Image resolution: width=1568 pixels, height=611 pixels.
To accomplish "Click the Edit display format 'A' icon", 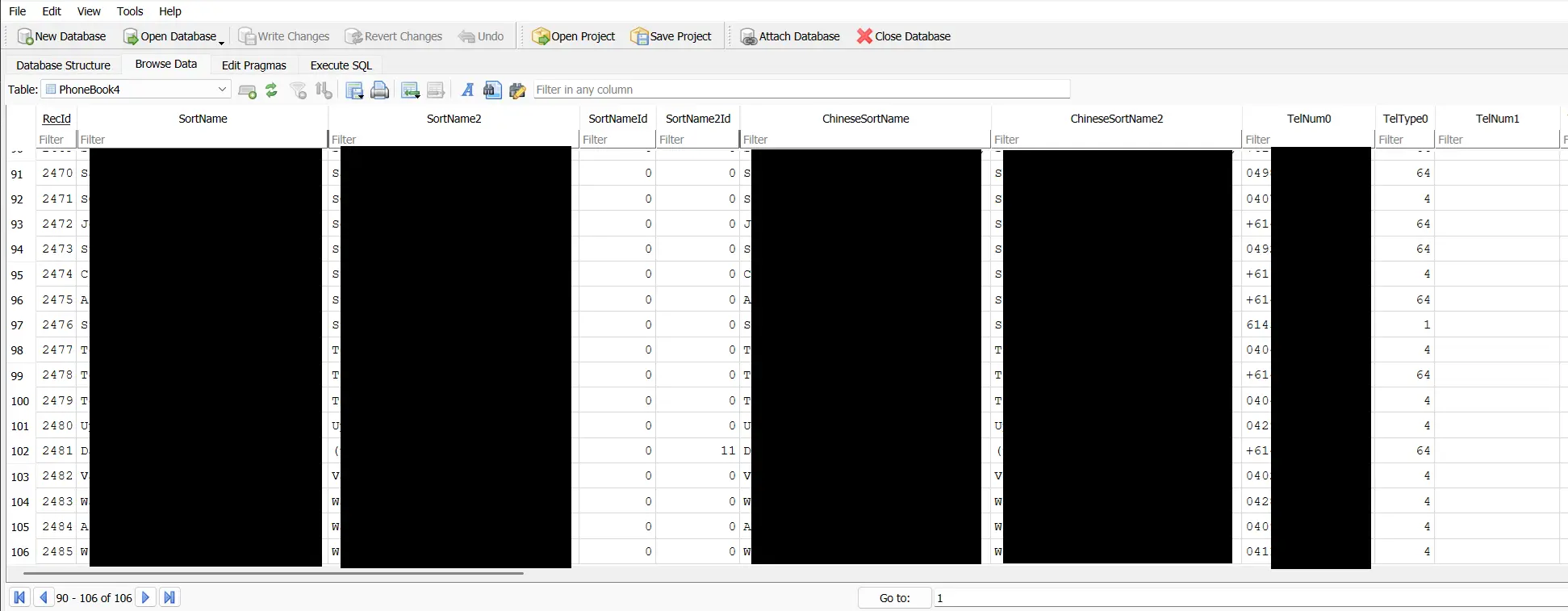I will (467, 90).
